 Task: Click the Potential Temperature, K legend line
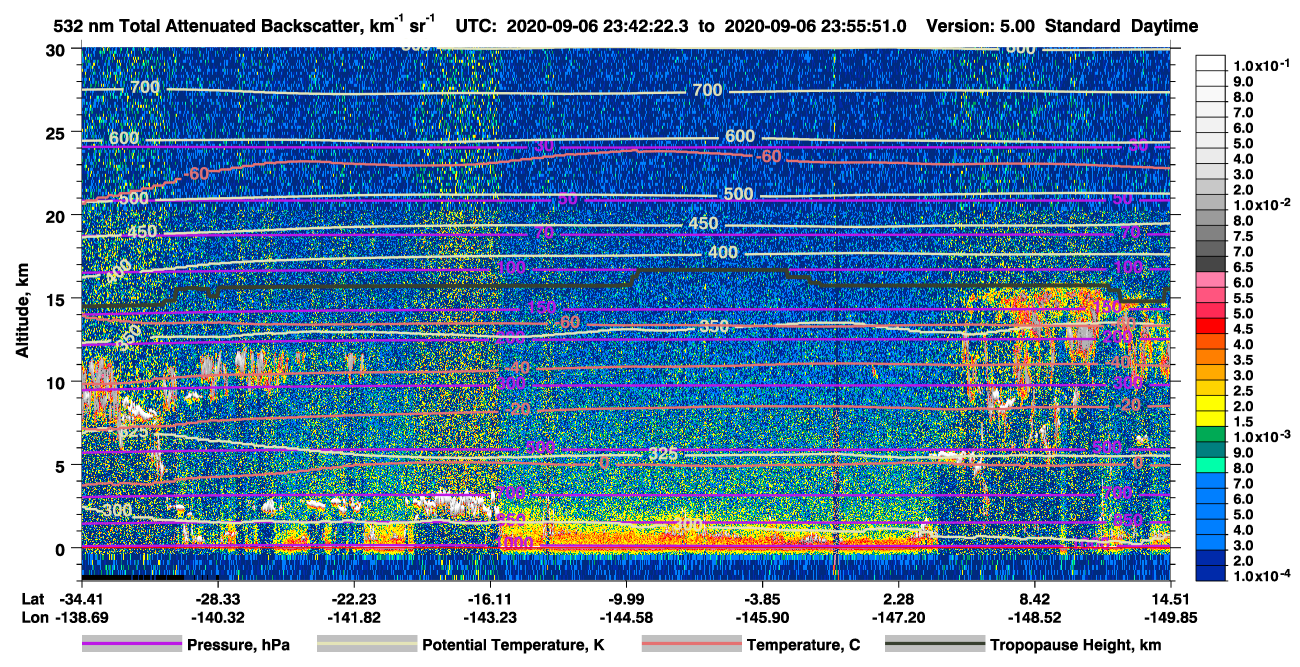click(x=367, y=645)
